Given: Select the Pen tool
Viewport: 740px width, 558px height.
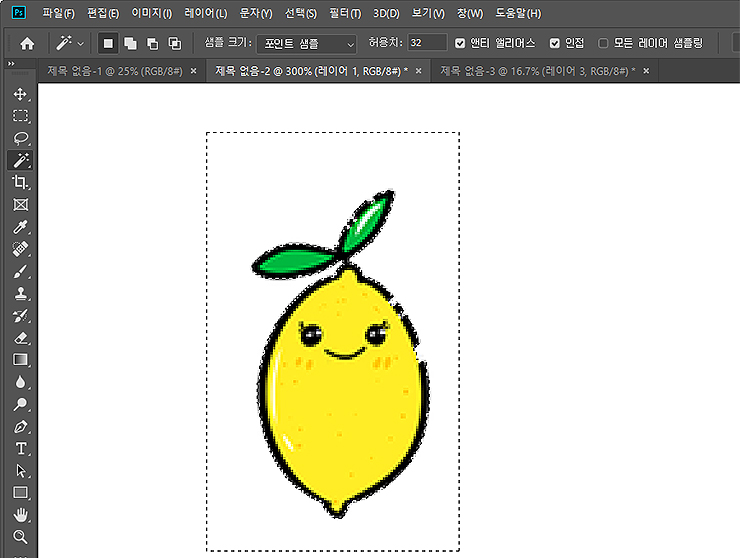Looking at the screenshot, I should pos(20,426).
